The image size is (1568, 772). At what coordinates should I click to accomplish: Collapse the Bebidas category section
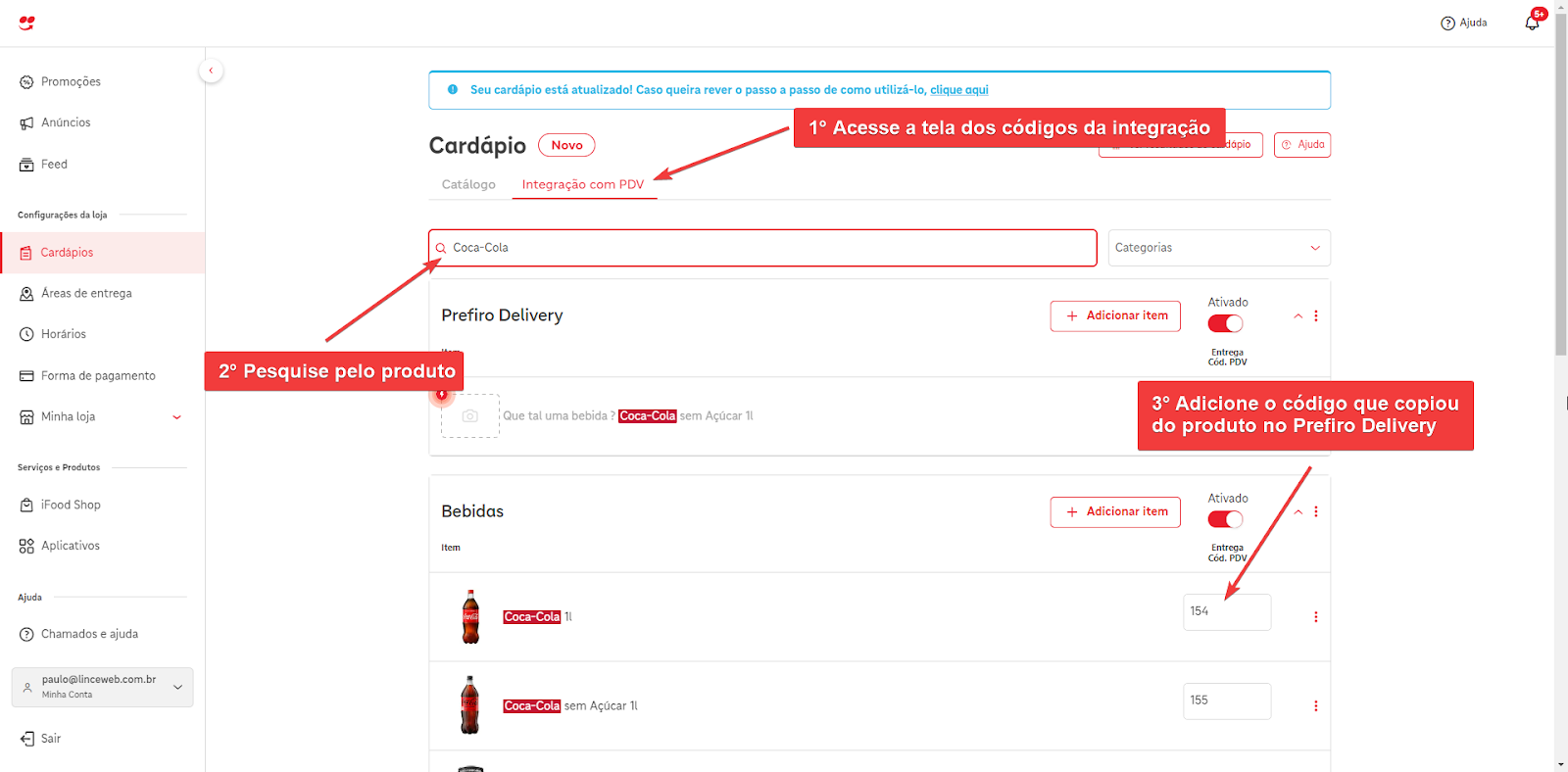pos(1298,512)
